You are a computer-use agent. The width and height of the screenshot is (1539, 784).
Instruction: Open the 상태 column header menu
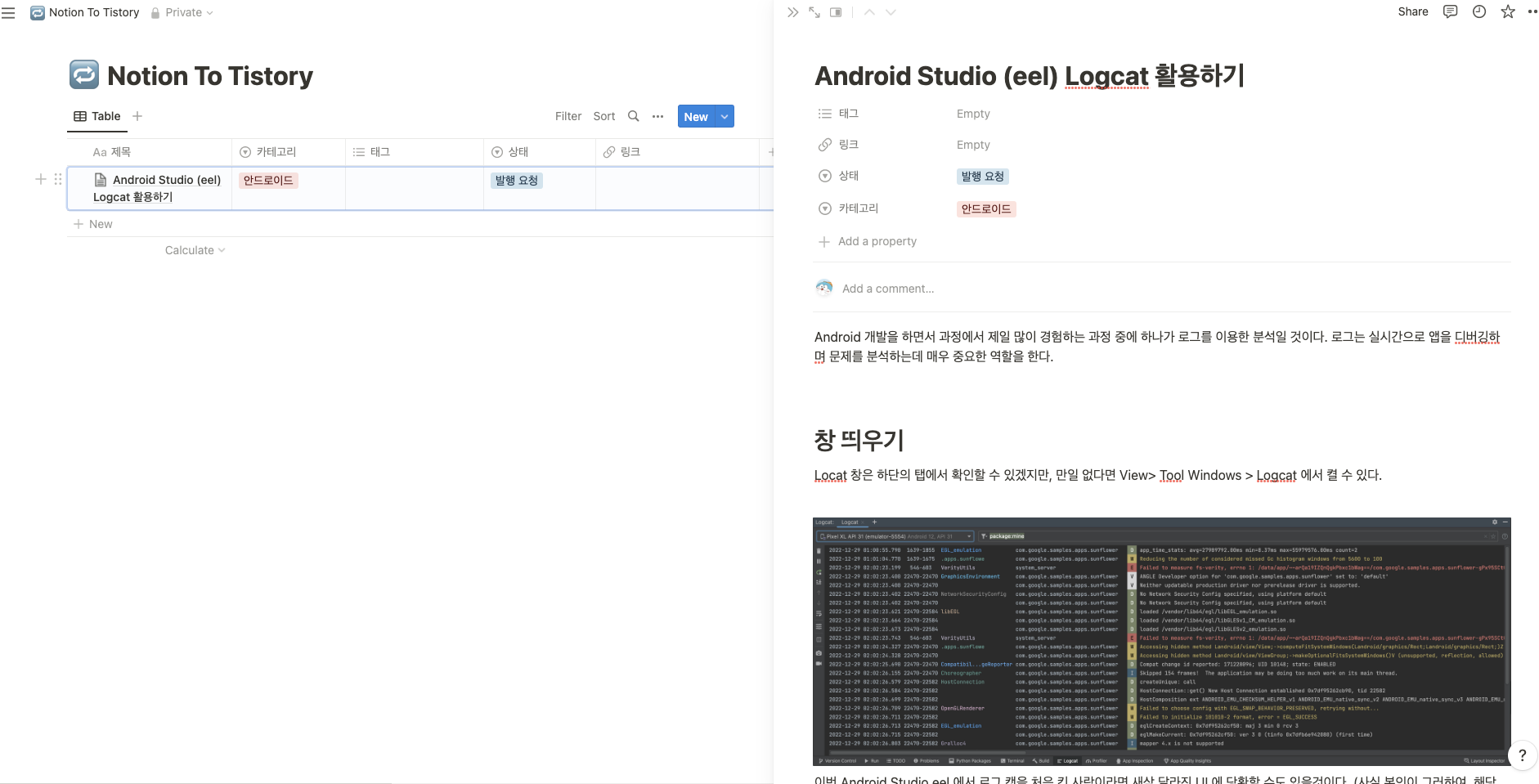point(539,152)
